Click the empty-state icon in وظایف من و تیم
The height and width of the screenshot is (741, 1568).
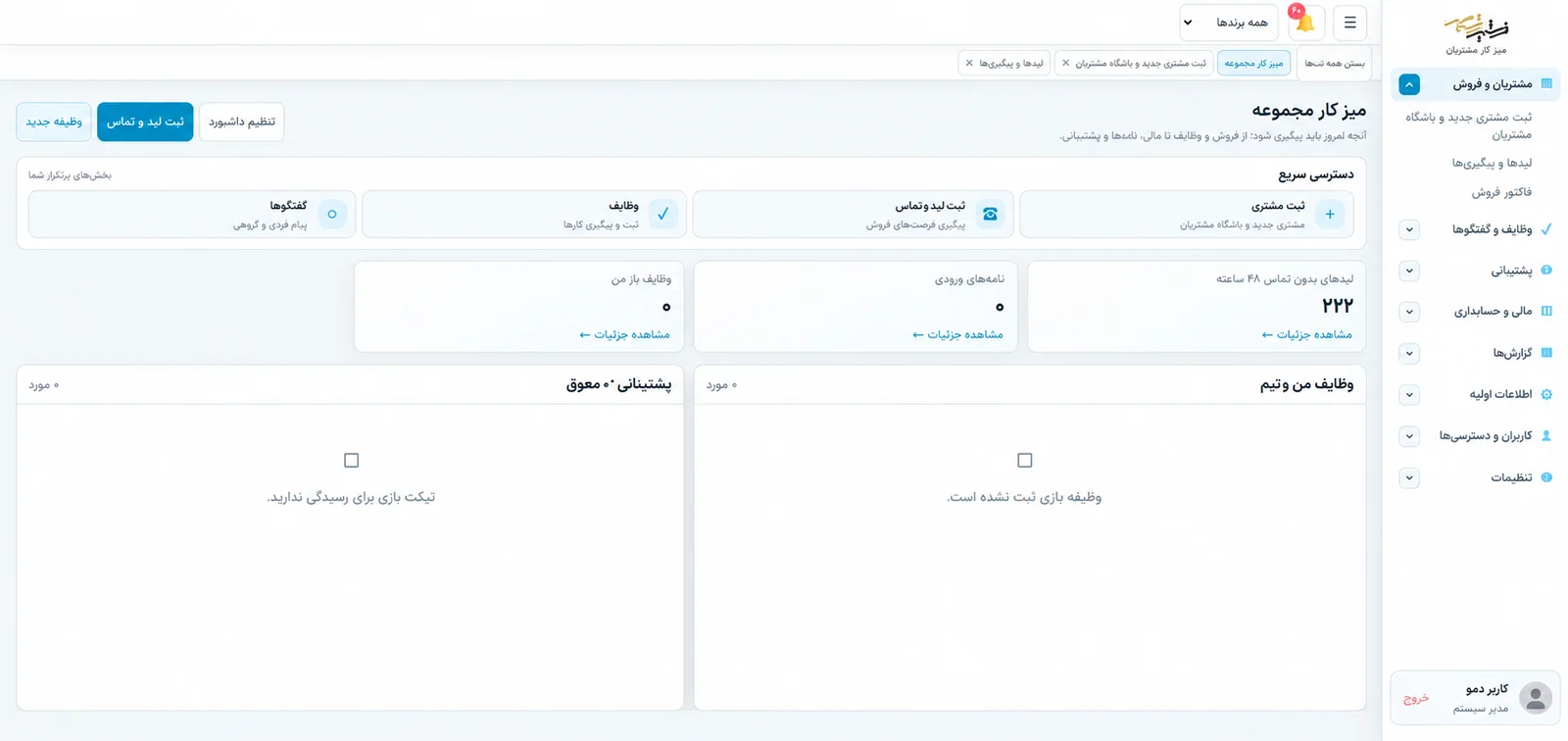1025,460
